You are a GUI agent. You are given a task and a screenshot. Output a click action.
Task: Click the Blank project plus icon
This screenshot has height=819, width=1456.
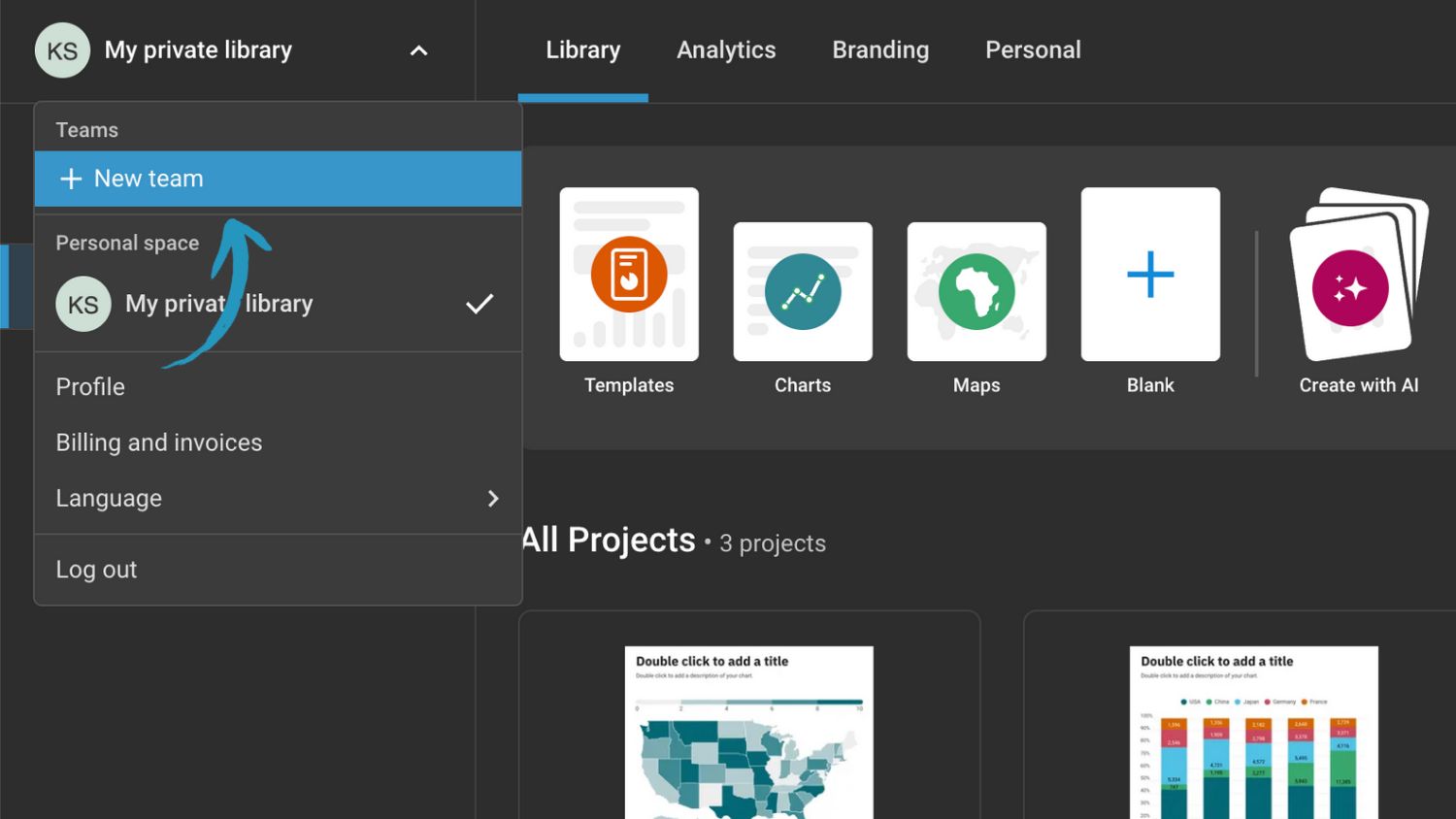pyautogui.click(x=1150, y=275)
